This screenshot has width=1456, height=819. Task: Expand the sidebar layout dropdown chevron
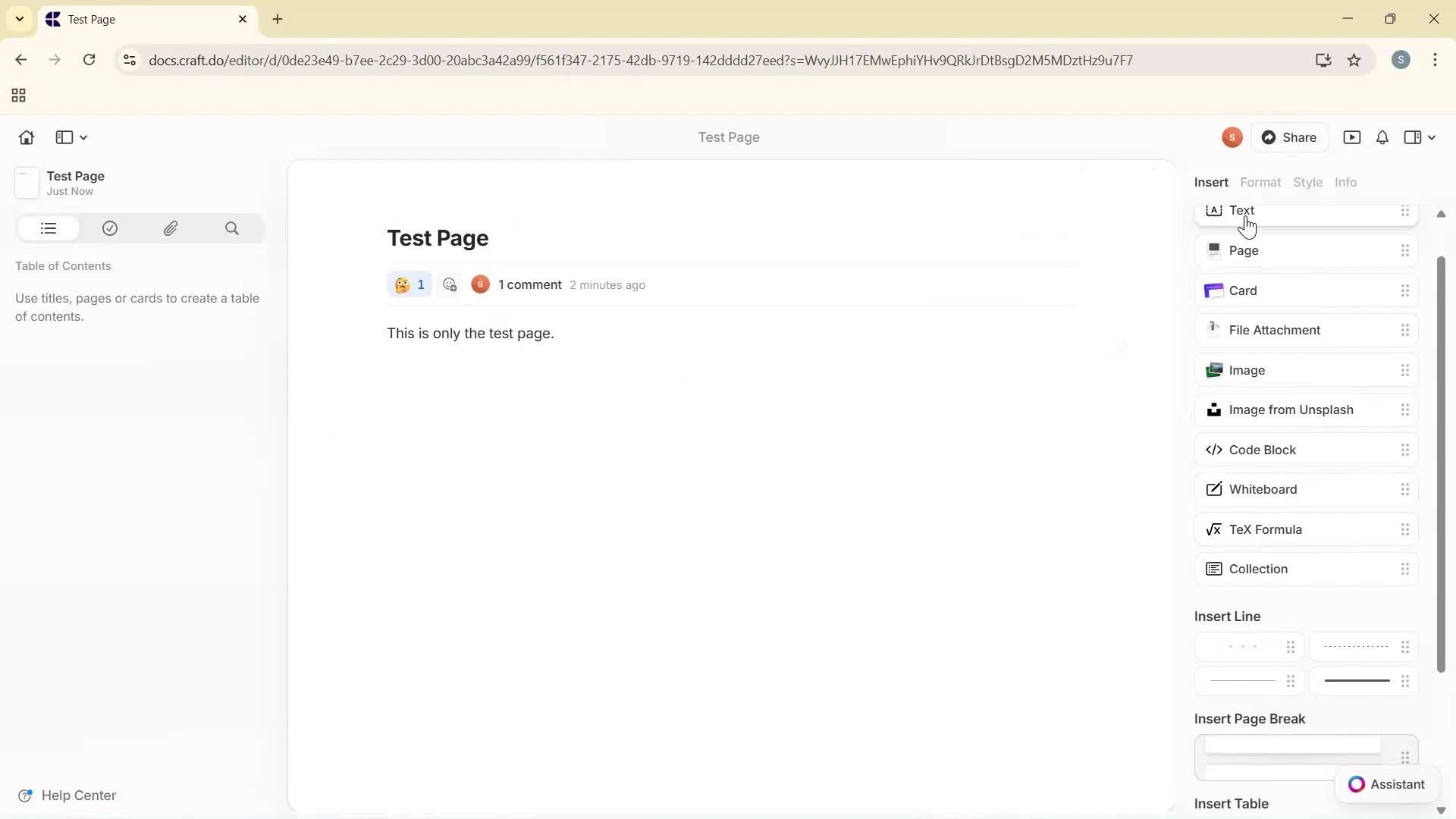83,137
